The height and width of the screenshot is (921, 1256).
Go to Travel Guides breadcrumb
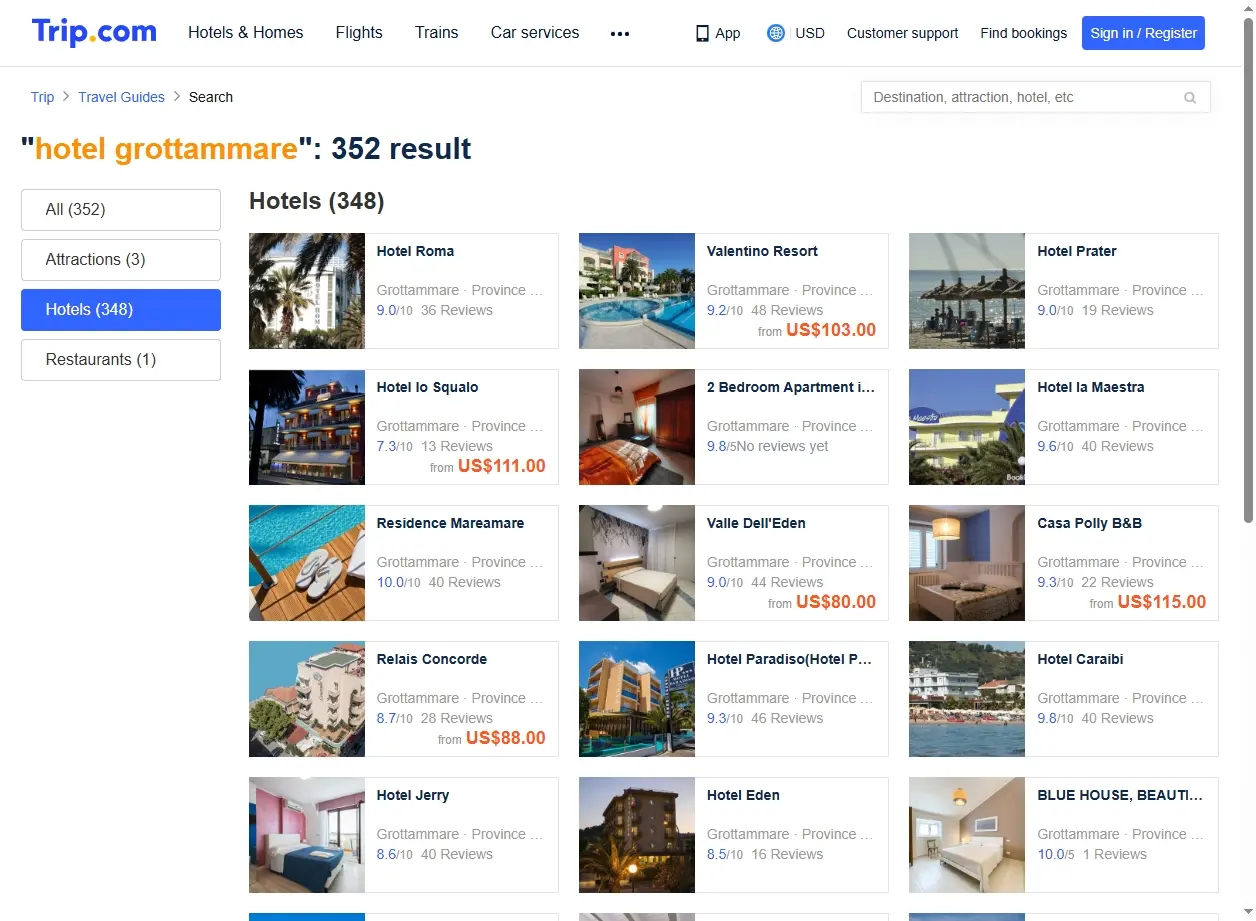[x=121, y=97]
